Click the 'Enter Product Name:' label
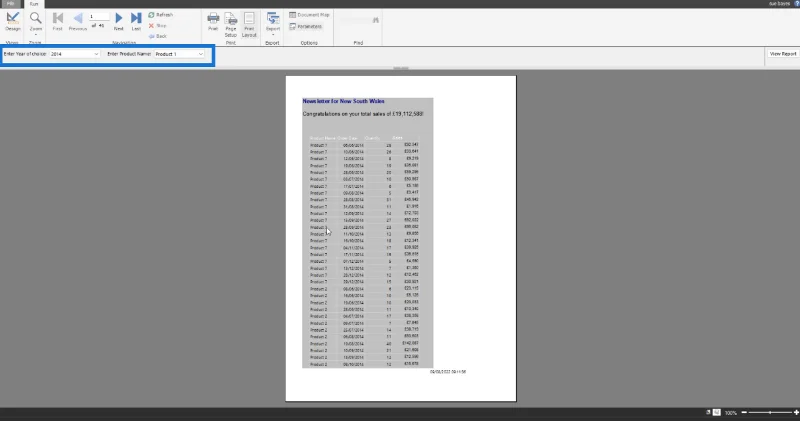This screenshot has height=421, width=800. point(129,54)
